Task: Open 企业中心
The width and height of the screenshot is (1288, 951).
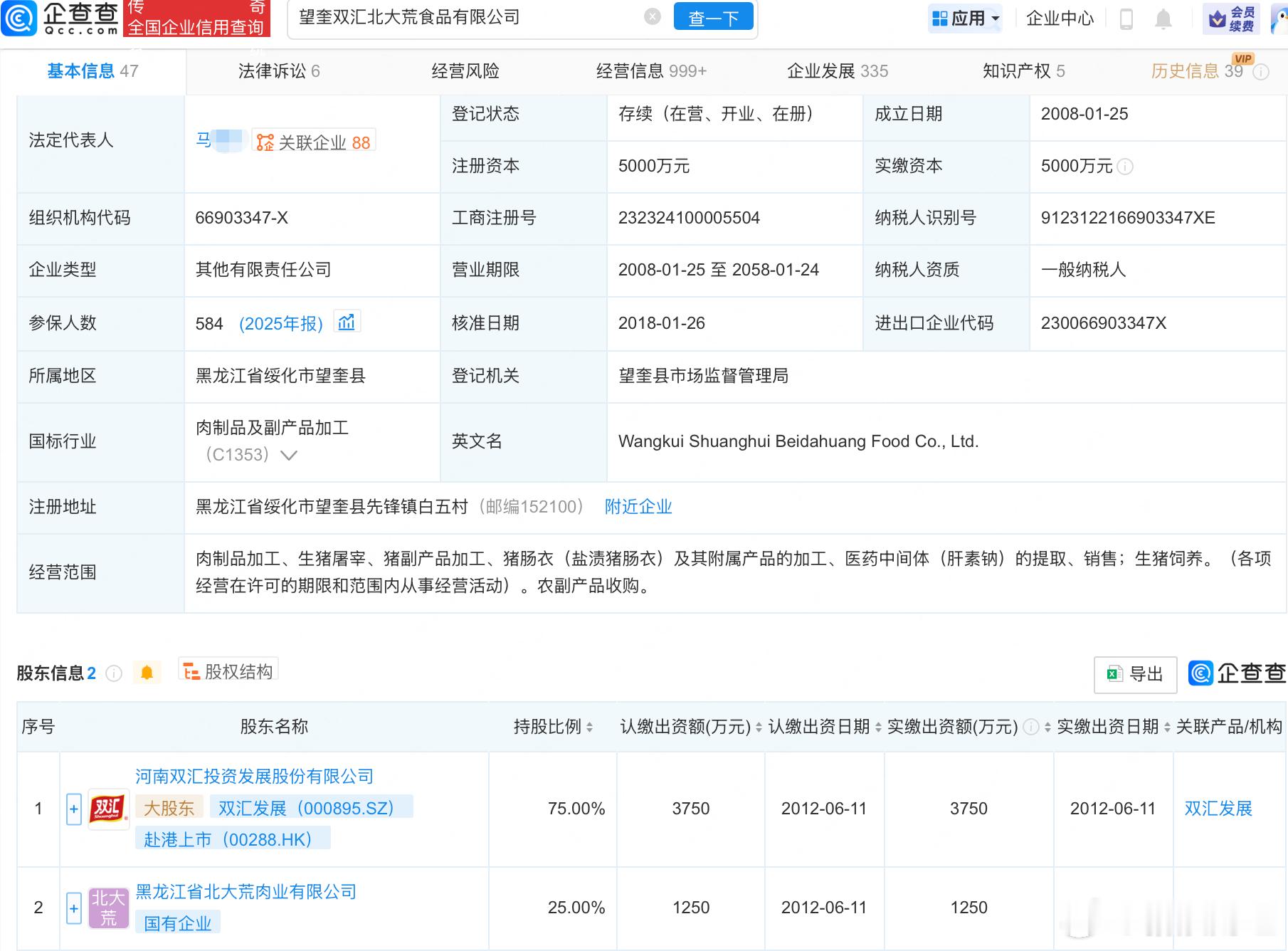Action: click(x=1060, y=18)
